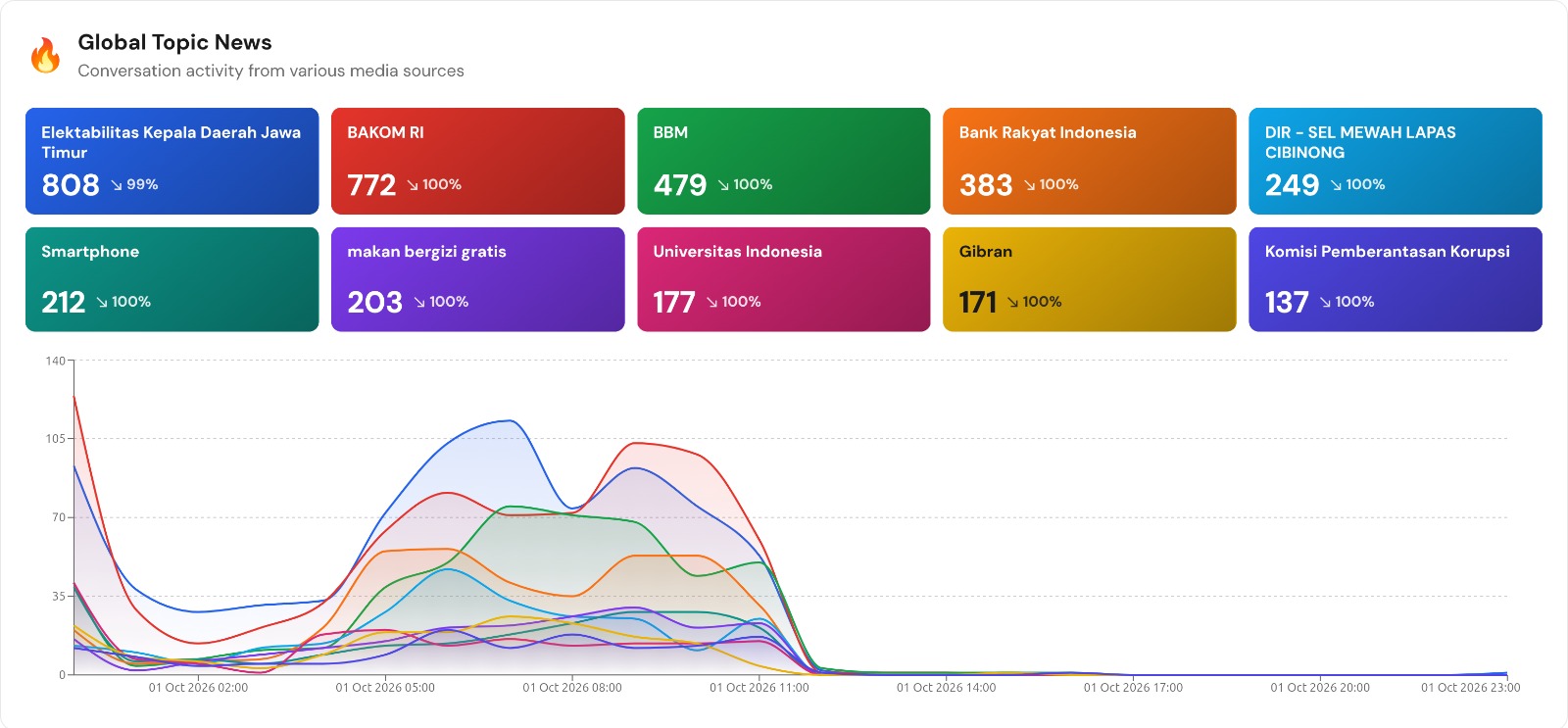Click the 35 y-axis label

point(59,596)
